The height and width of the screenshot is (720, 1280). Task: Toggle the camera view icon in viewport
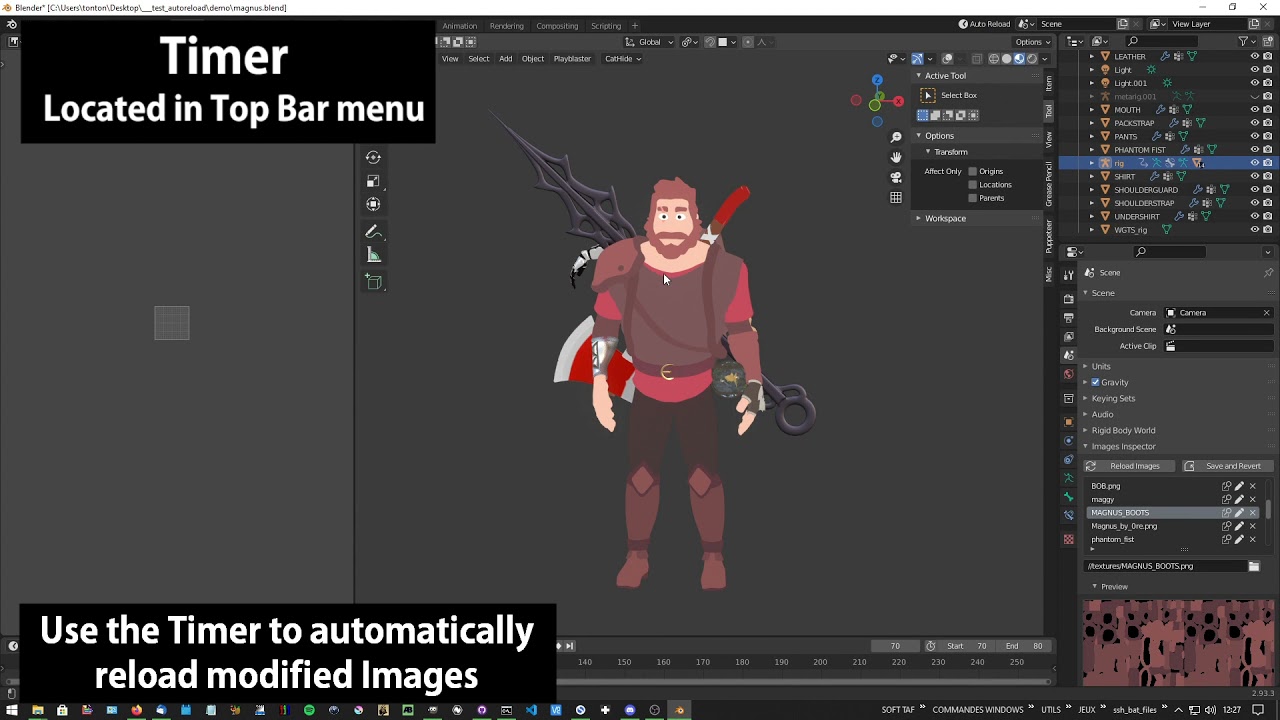(x=896, y=177)
